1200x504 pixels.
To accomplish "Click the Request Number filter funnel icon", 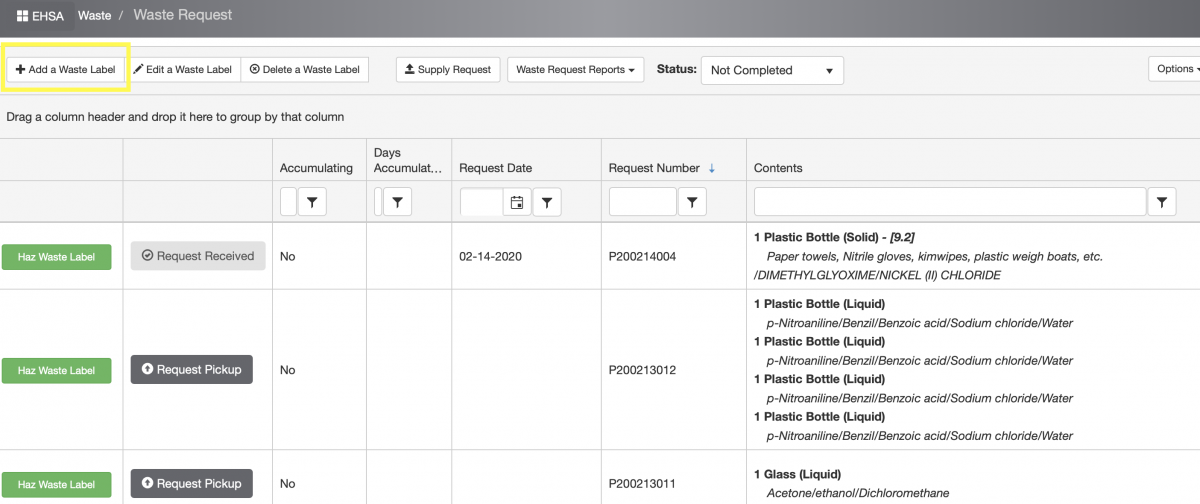I will (x=693, y=203).
